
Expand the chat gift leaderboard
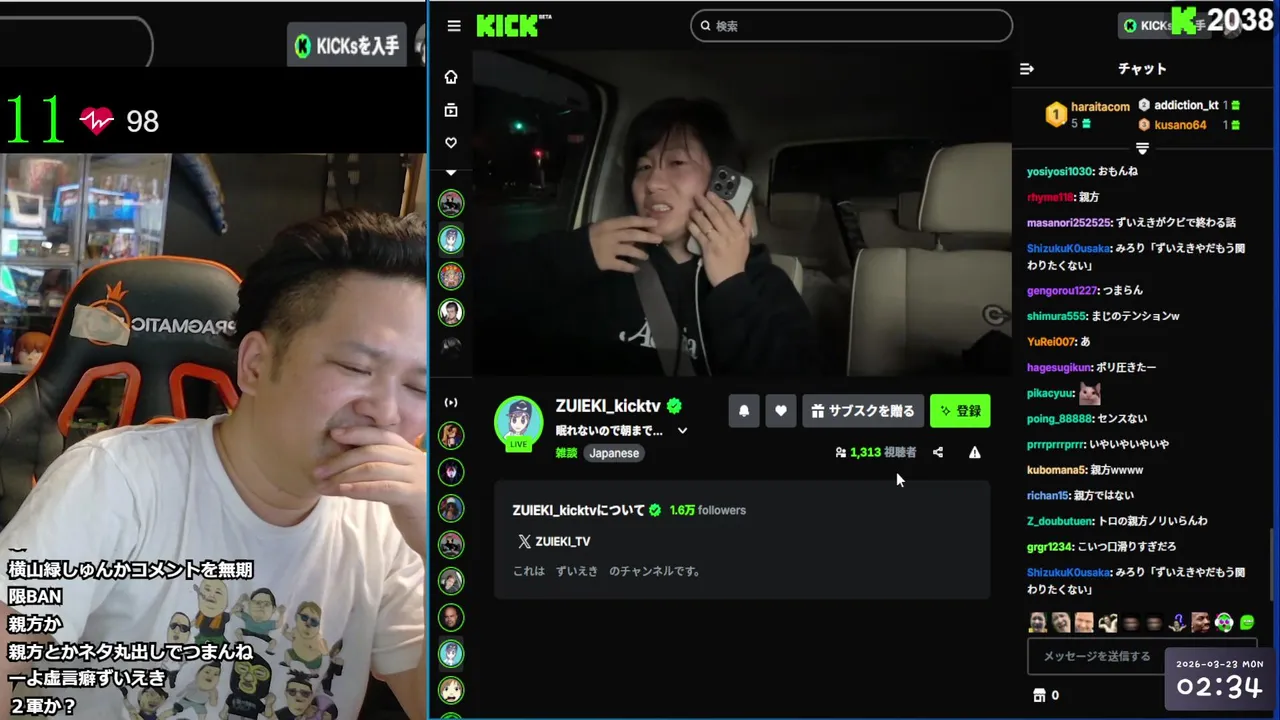[1142, 148]
